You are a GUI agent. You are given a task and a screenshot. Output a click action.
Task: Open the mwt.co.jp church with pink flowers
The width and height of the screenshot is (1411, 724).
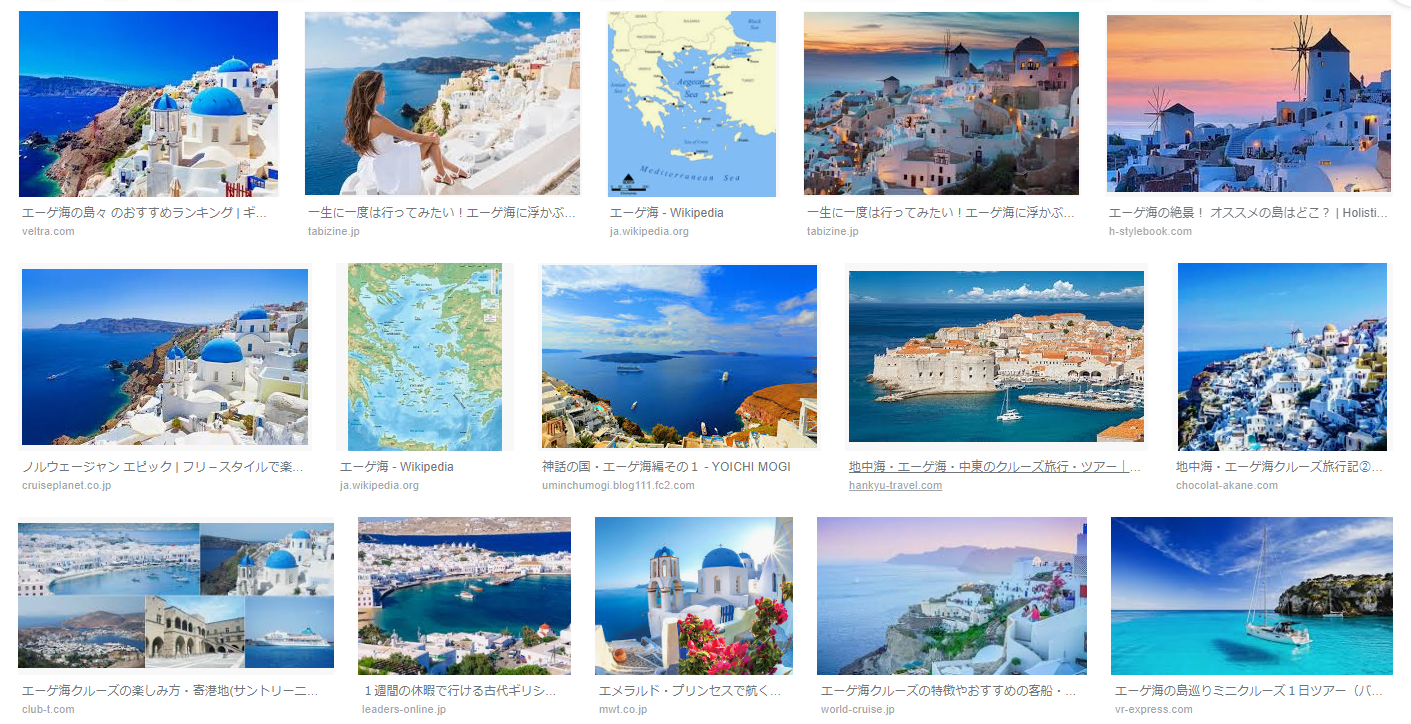pos(694,596)
